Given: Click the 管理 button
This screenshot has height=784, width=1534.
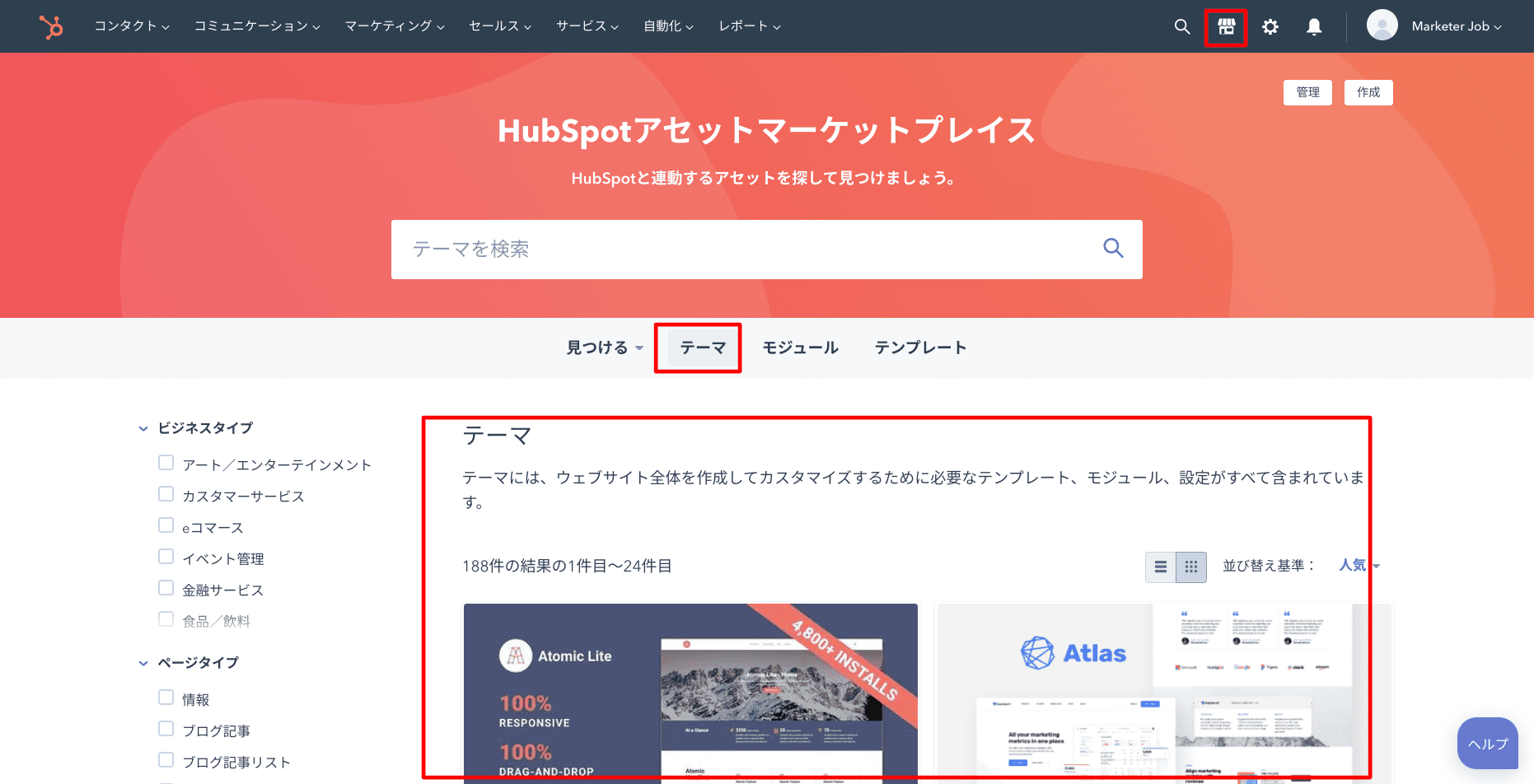Looking at the screenshot, I should pos(1307,92).
